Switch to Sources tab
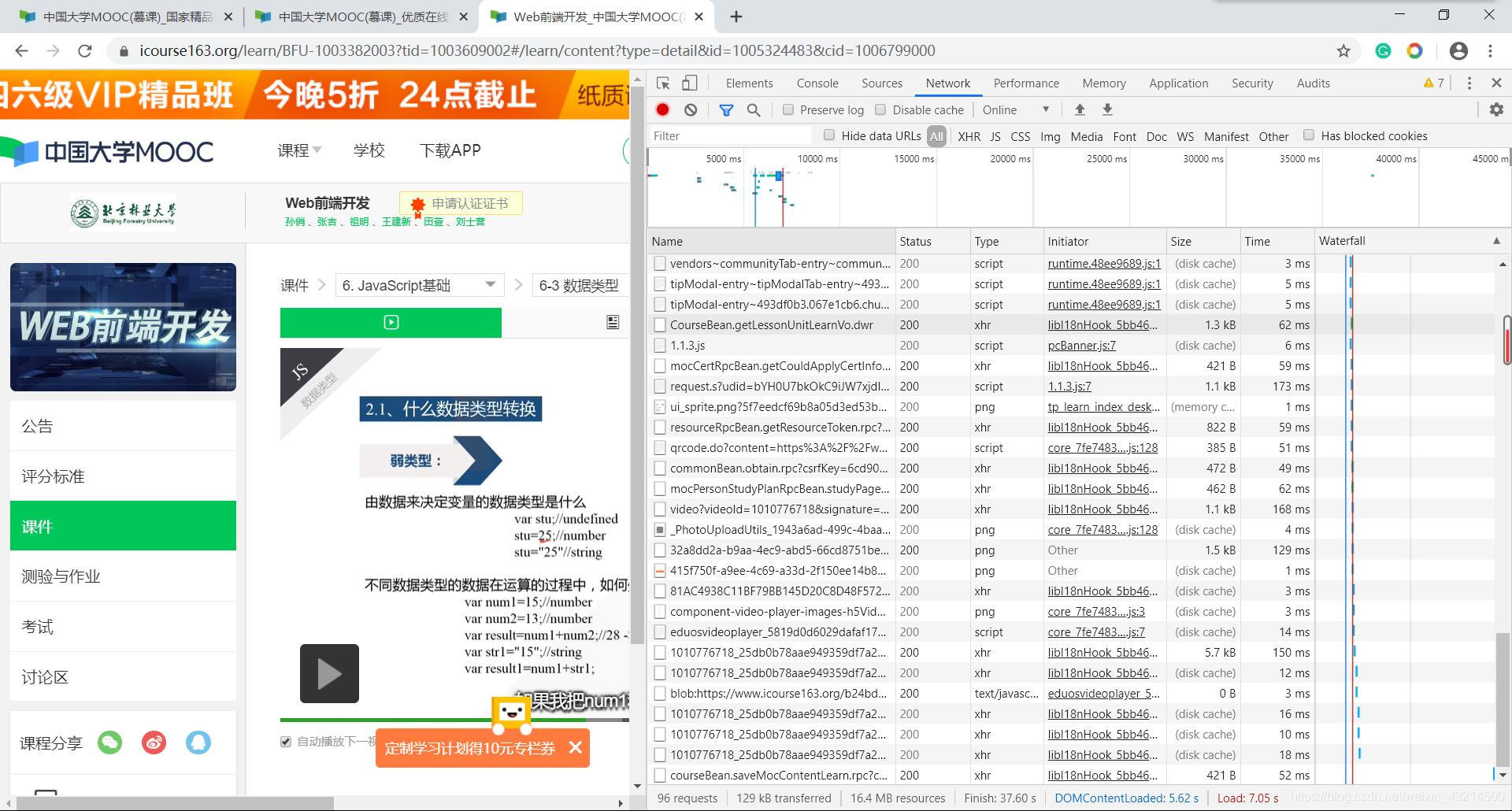Viewport: 1512px width, 811px height. [x=882, y=83]
